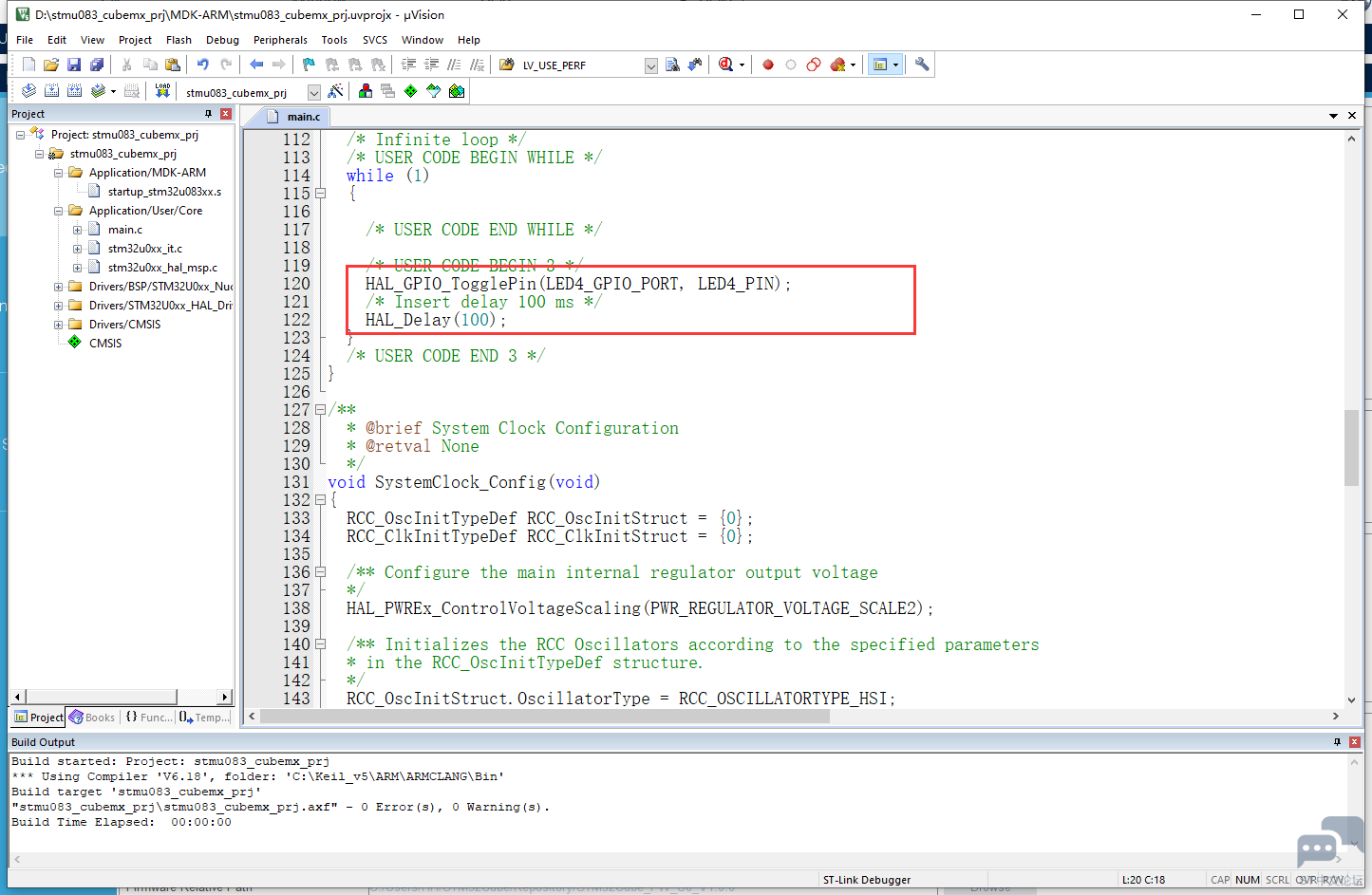Select startup_stm32u083xx.s in project tree

click(x=163, y=192)
